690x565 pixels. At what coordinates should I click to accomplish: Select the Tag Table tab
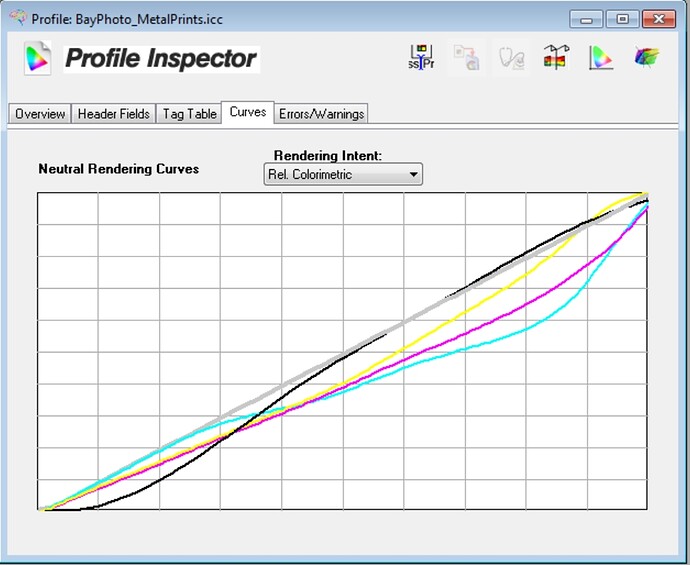189,114
